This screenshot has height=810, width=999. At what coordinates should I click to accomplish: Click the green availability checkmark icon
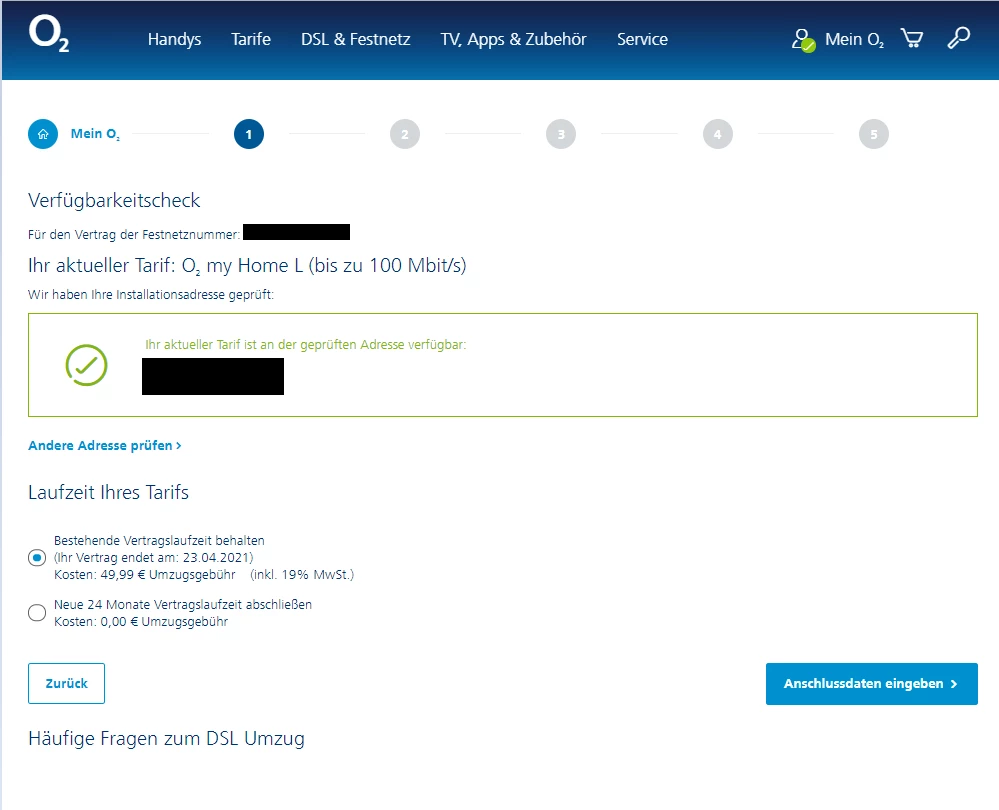pyautogui.click(x=87, y=365)
